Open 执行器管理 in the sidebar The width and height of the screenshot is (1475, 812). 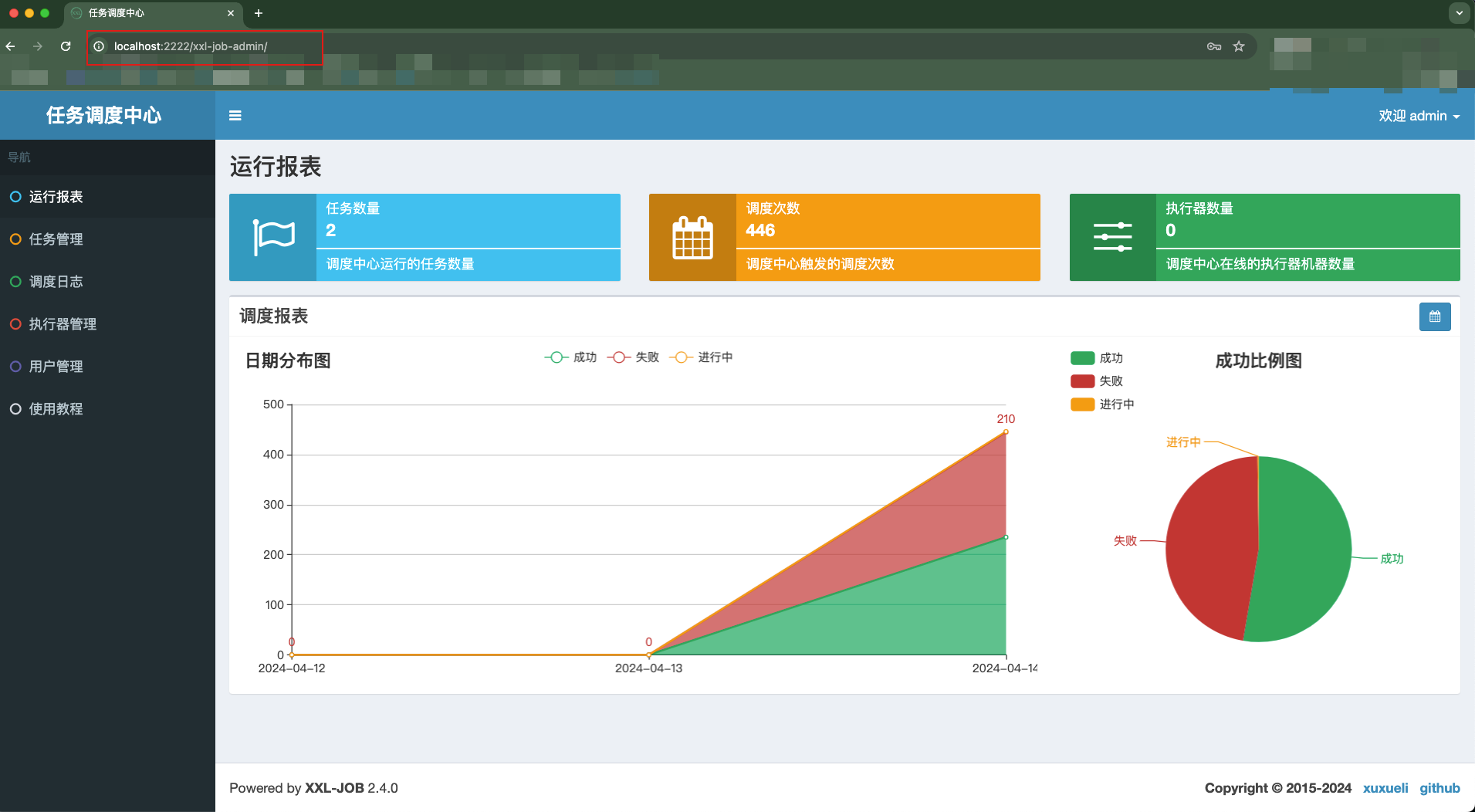(107, 324)
